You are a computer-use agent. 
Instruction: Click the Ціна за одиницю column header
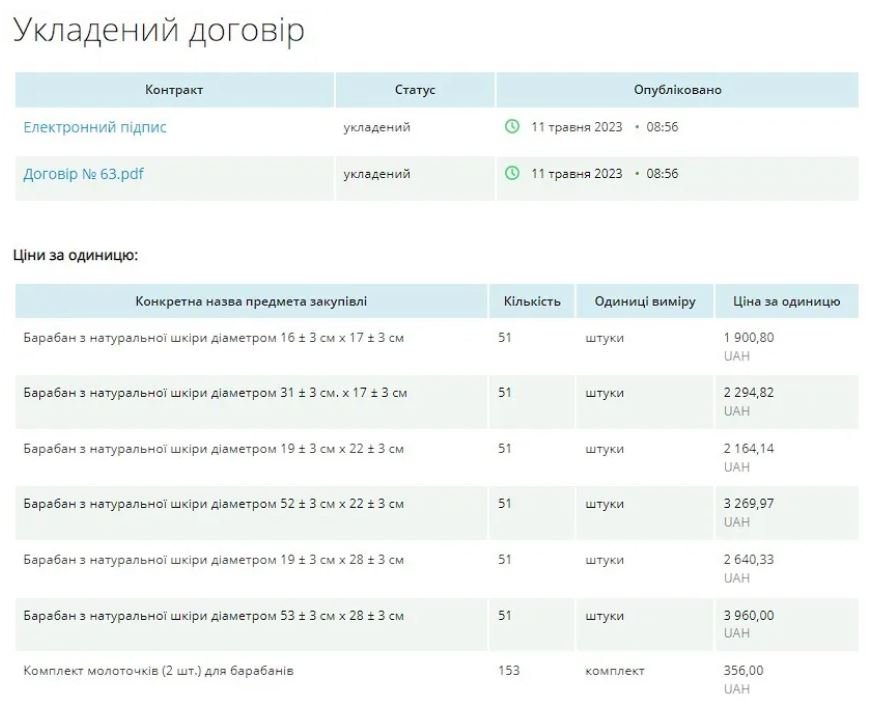tap(786, 301)
